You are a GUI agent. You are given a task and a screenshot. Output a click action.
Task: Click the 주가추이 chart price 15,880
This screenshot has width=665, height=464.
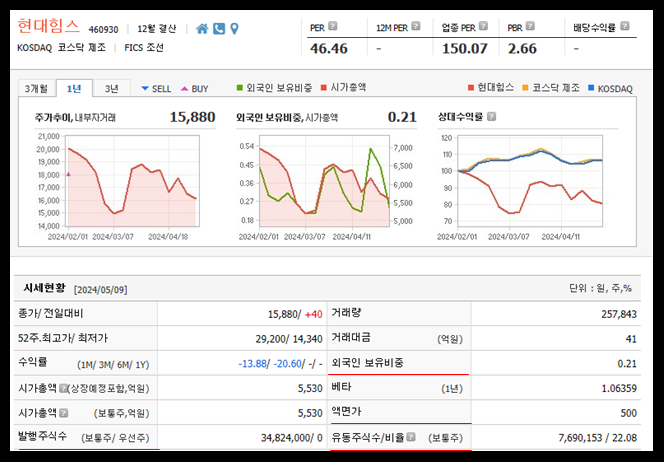[x=193, y=117]
